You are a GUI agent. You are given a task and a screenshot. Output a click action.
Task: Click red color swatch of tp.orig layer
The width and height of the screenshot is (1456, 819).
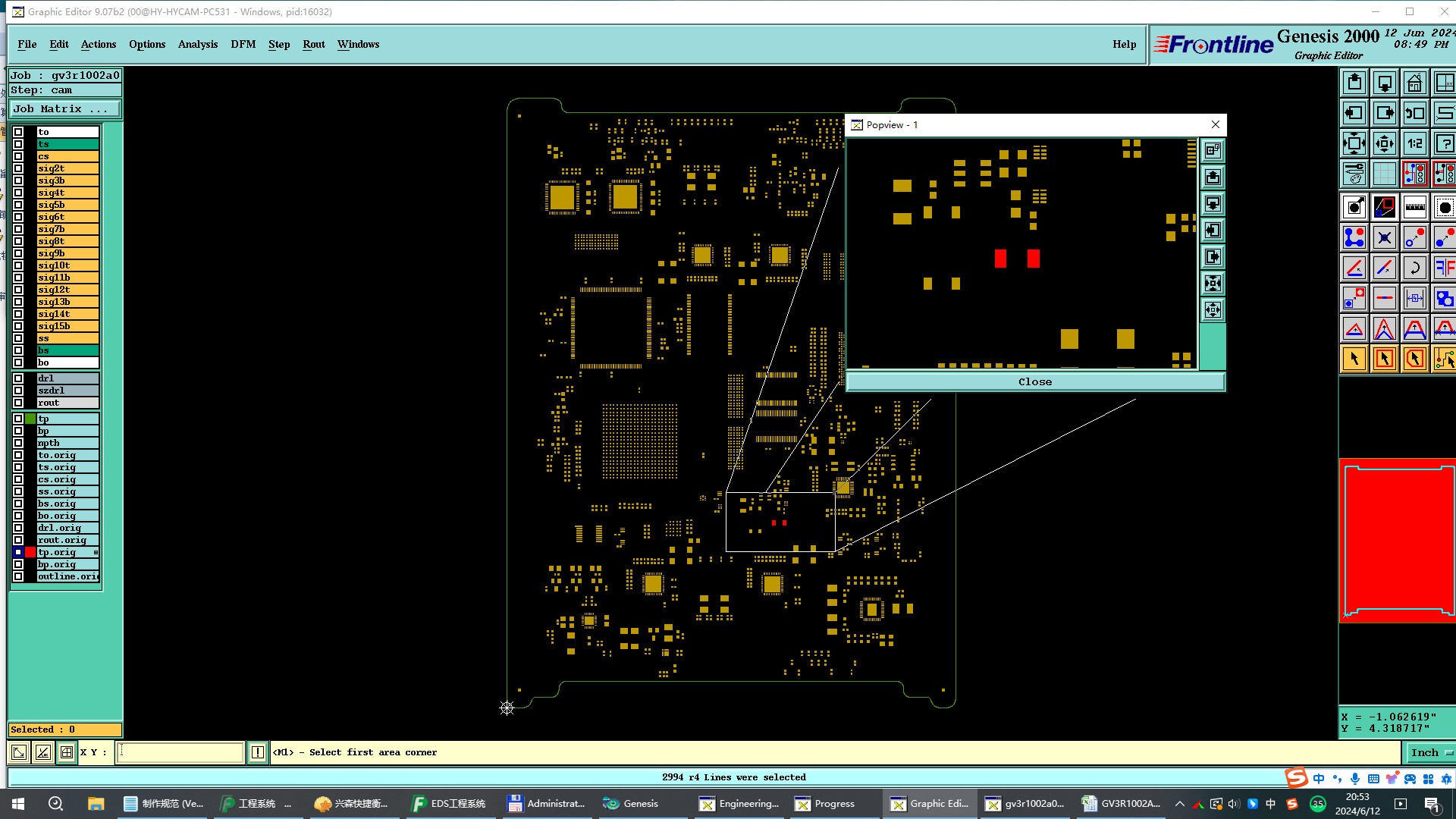[30, 552]
